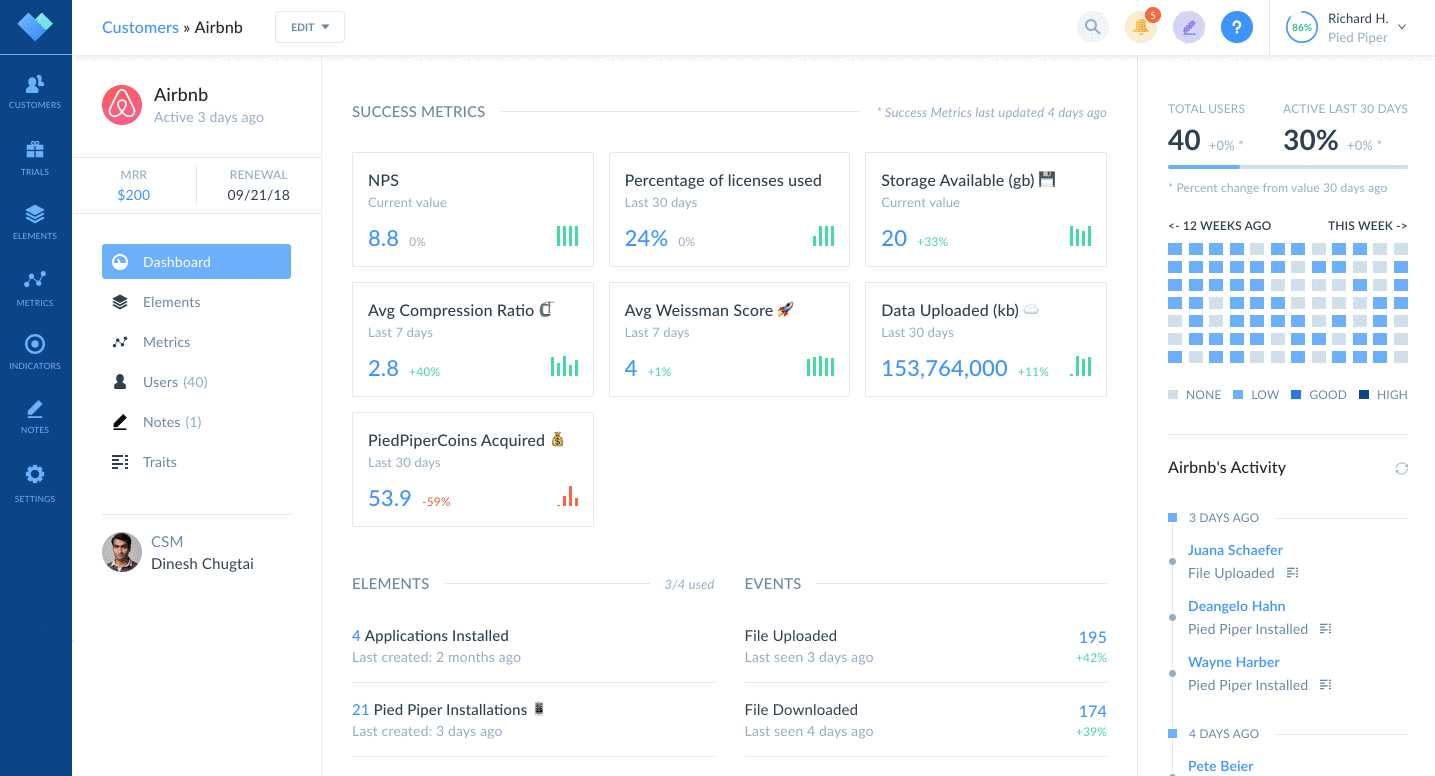Click the GOOD legend swatch
Screen dimensions: 1435x776
click(1296, 395)
